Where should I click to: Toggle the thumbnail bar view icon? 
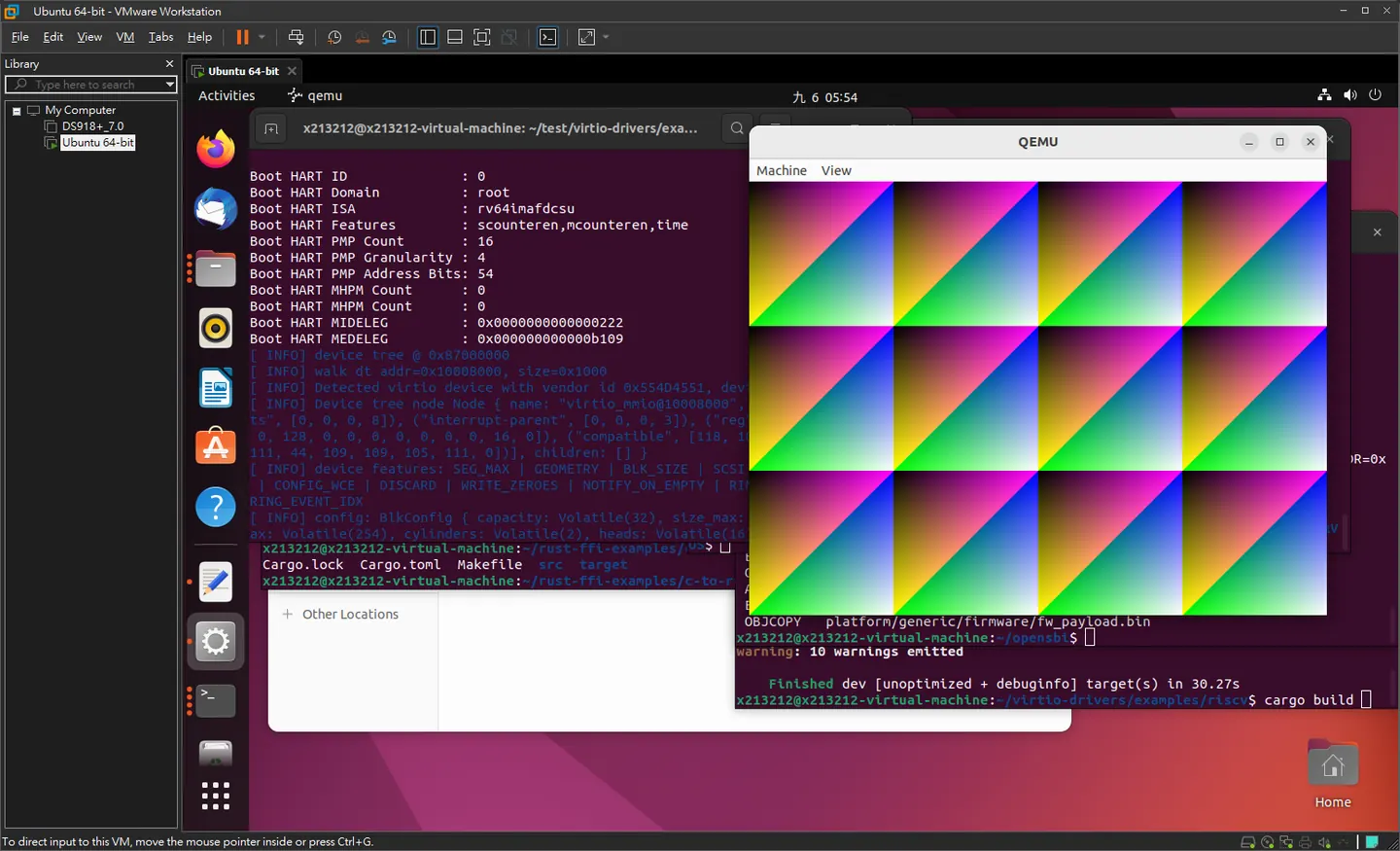point(454,37)
